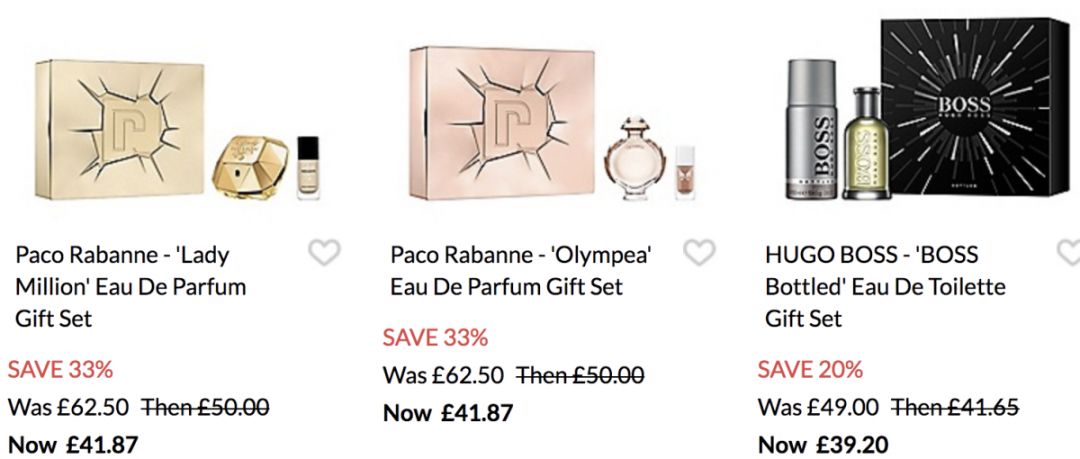Tap heart icon beside BOSS Bottled set
This screenshot has height=459, width=1080.
[1069, 254]
